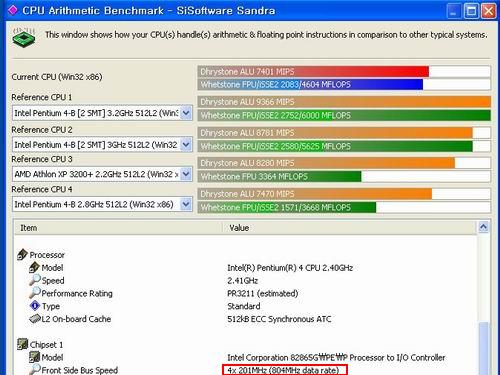500x375 pixels.
Task: Click the list scroll up arrow
Action: coord(483,227)
